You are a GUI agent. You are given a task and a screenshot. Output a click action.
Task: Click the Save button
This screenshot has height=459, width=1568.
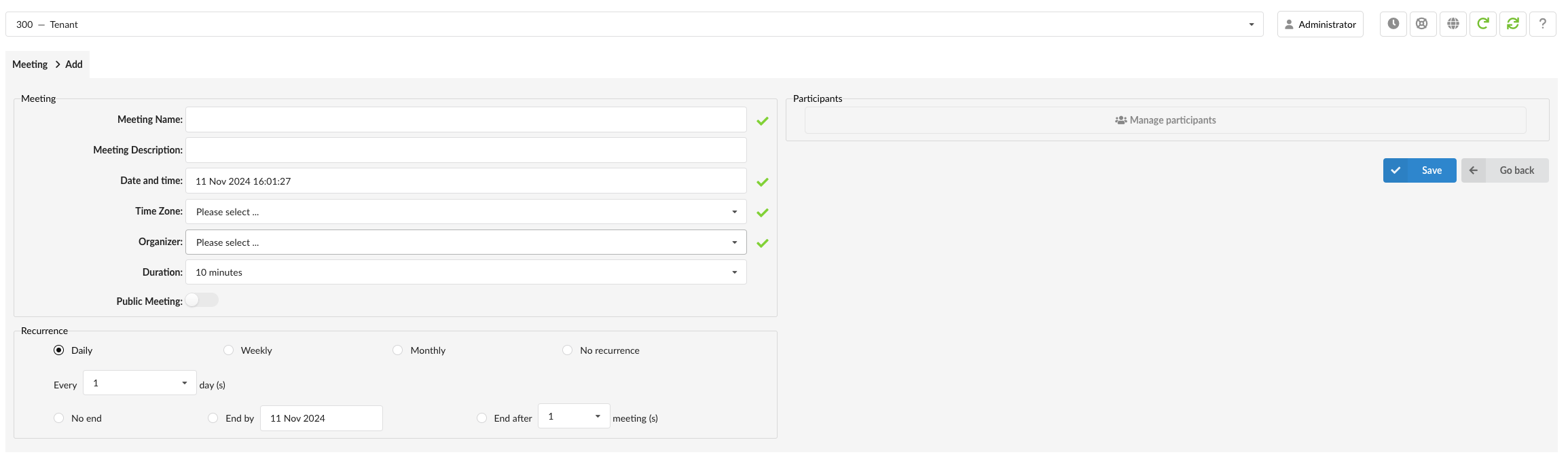tap(1419, 170)
